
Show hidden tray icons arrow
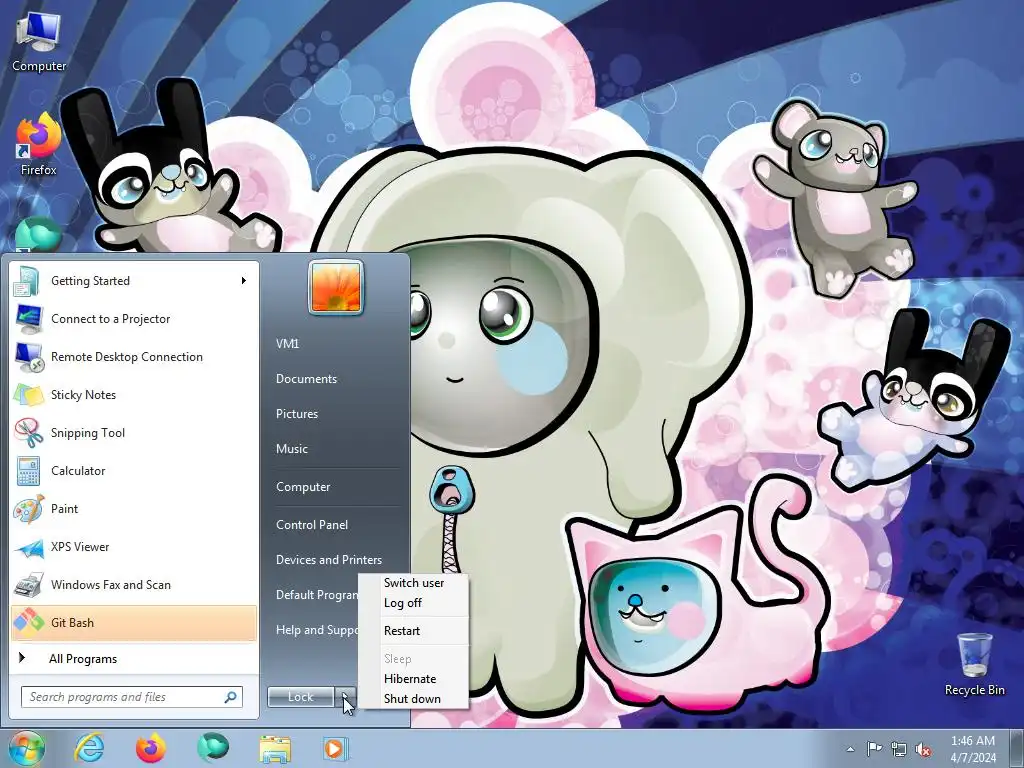850,749
